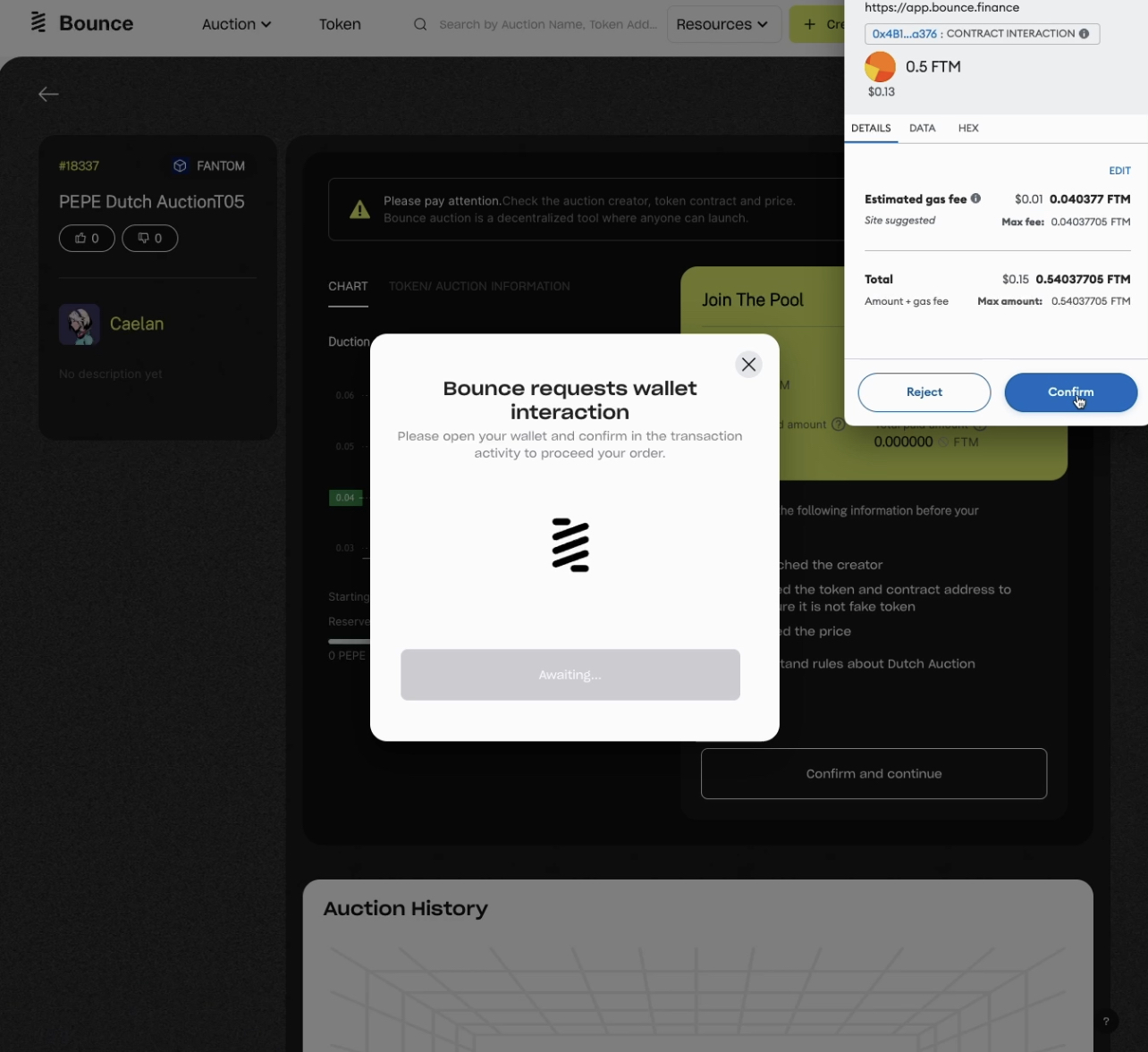This screenshot has height=1052, width=1148.
Task: Click the estimated gas fee info icon
Action: pos(975,198)
